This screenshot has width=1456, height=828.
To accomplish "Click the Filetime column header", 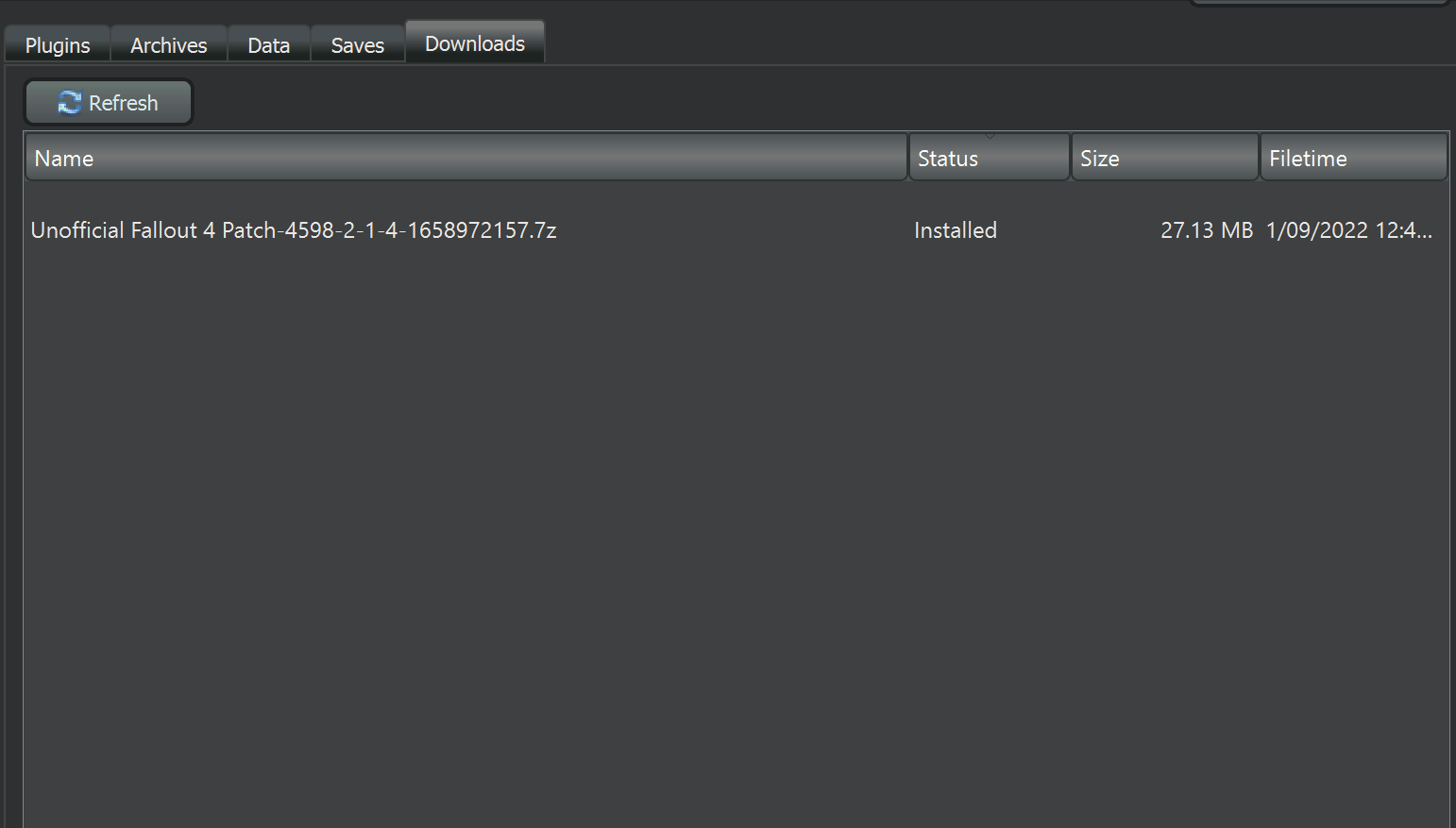I will pyautogui.click(x=1352, y=158).
